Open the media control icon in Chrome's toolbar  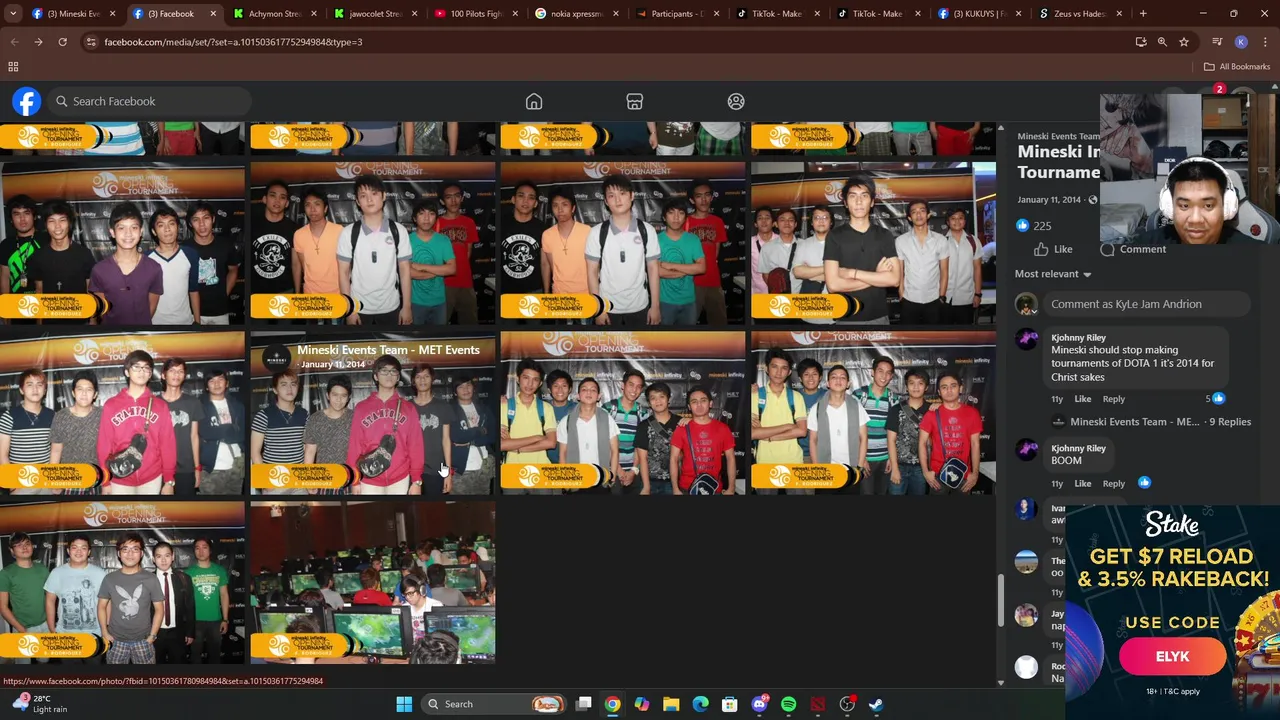[x=1217, y=42]
